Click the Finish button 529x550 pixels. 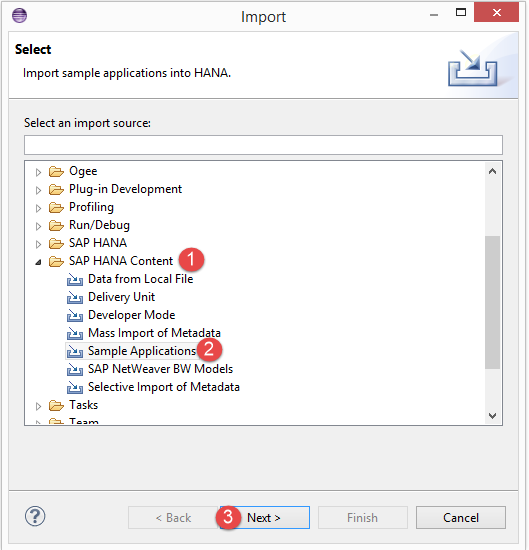pos(363,517)
